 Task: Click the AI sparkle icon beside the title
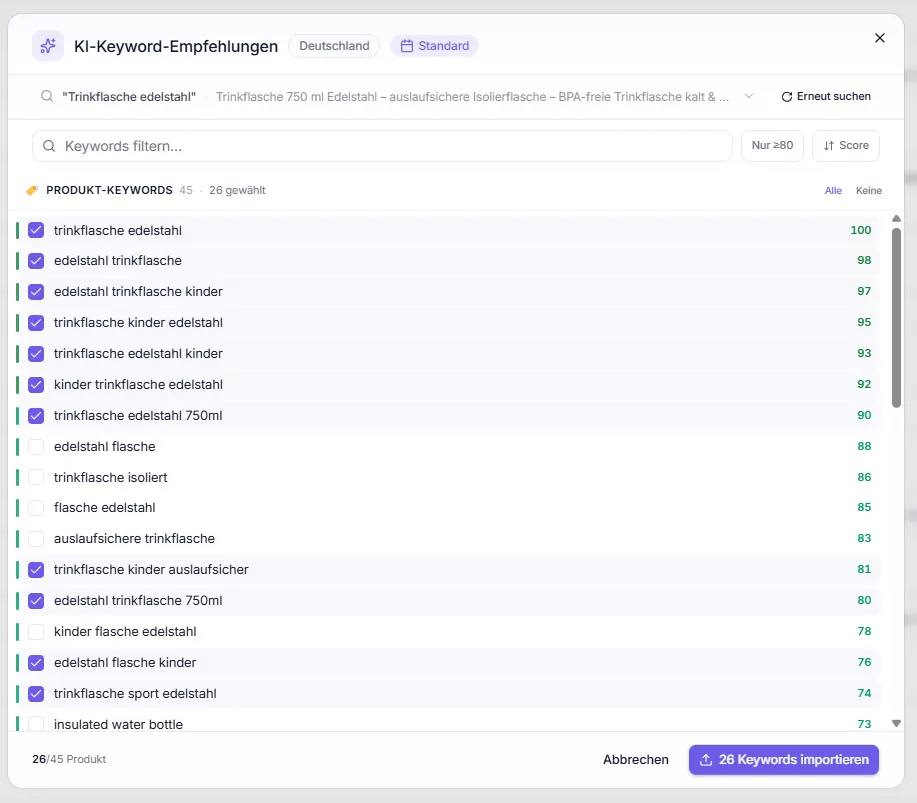pyautogui.click(x=48, y=46)
